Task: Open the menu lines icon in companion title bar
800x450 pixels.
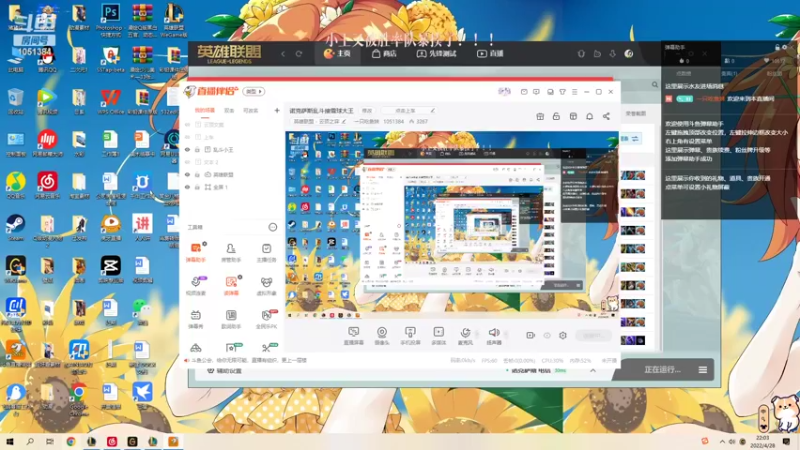Action: (x=574, y=92)
